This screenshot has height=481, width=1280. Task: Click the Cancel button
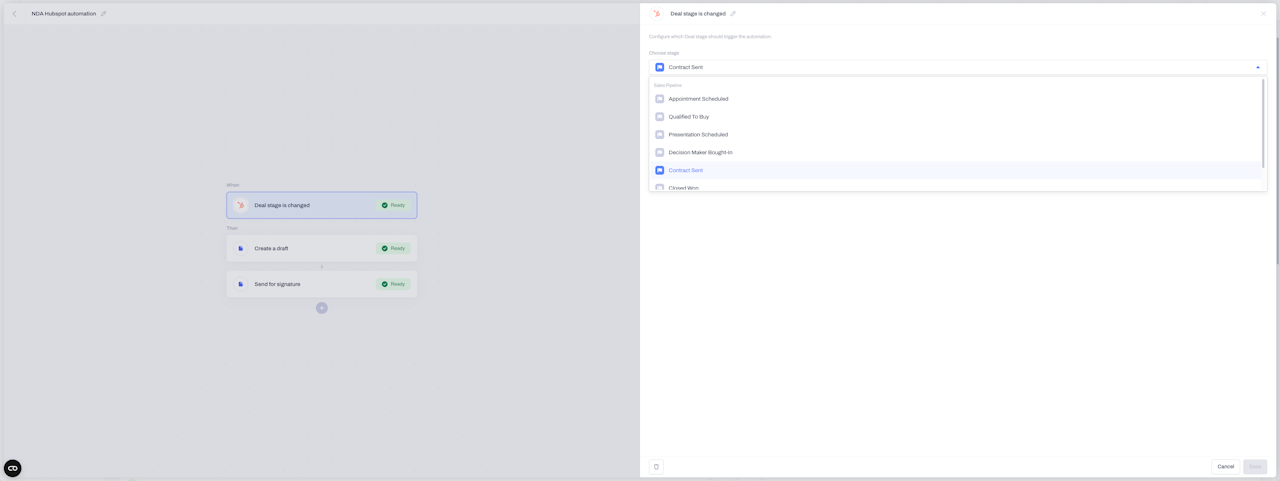(x=1225, y=467)
